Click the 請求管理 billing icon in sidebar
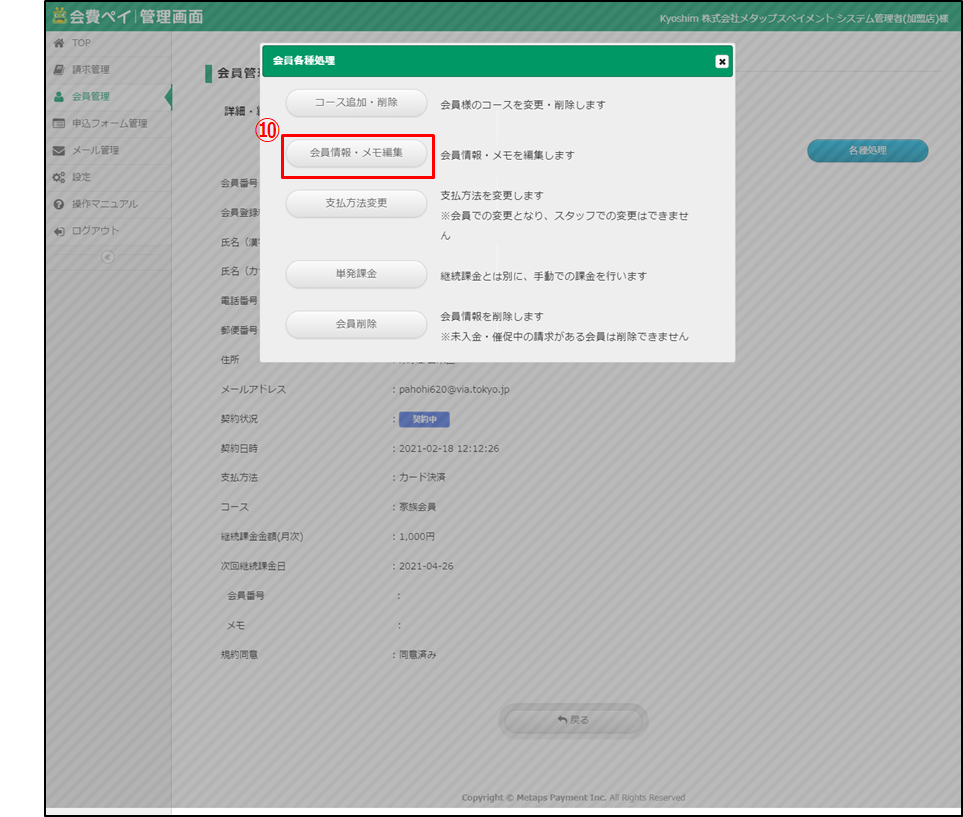Screen dimensions: 963x817 point(59,70)
